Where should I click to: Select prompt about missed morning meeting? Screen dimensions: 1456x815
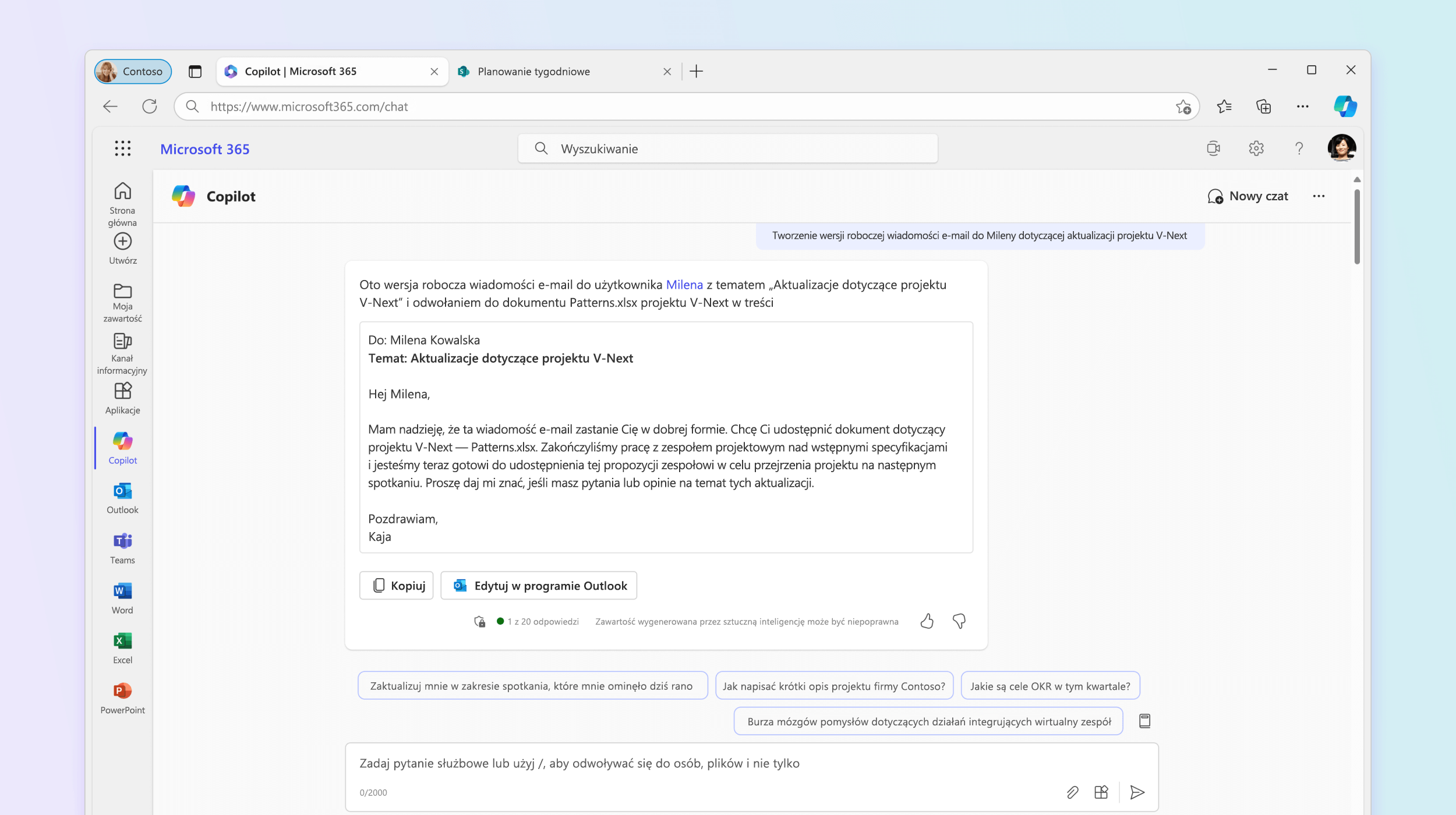point(532,686)
